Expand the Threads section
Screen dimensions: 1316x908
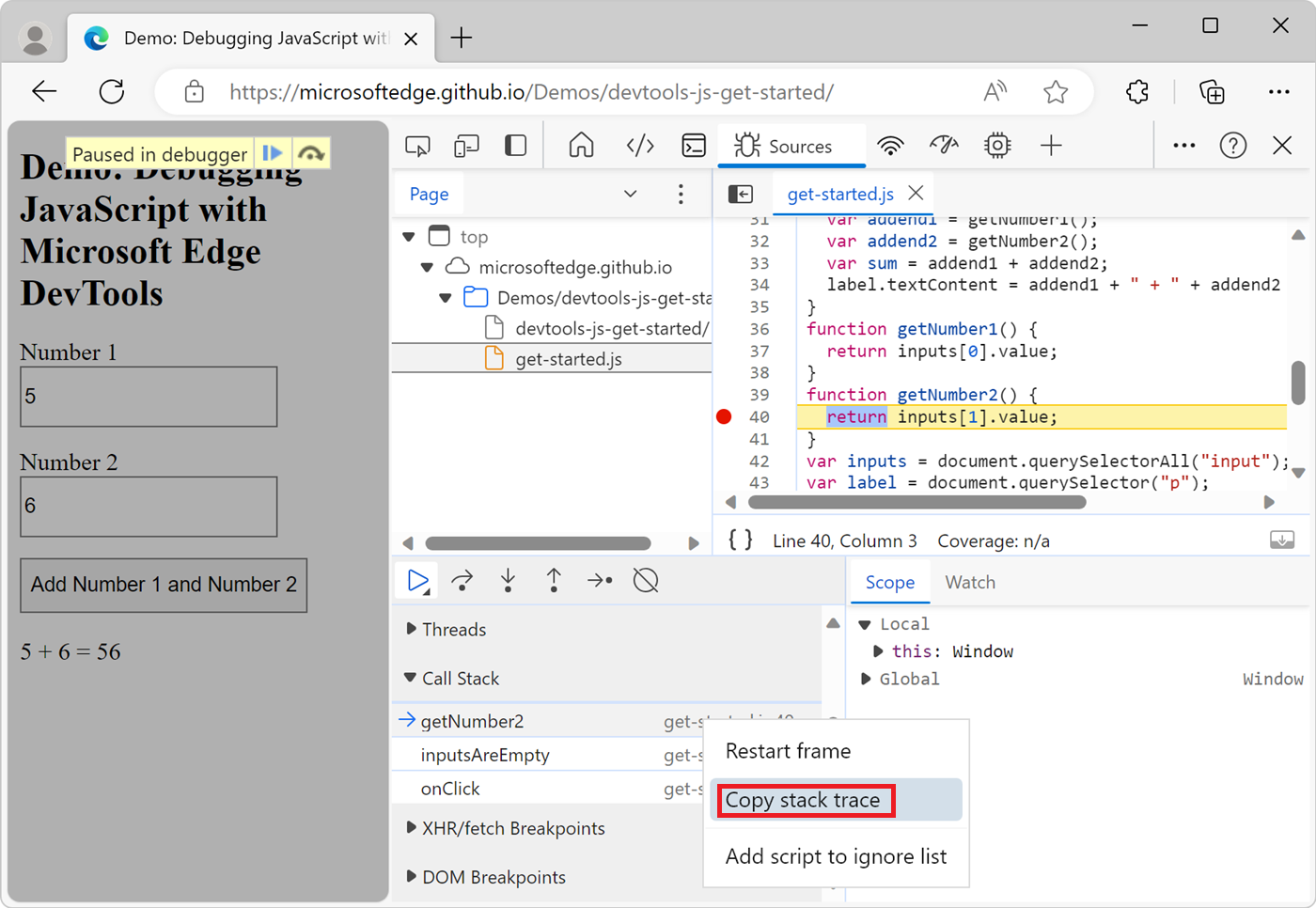coord(453,630)
